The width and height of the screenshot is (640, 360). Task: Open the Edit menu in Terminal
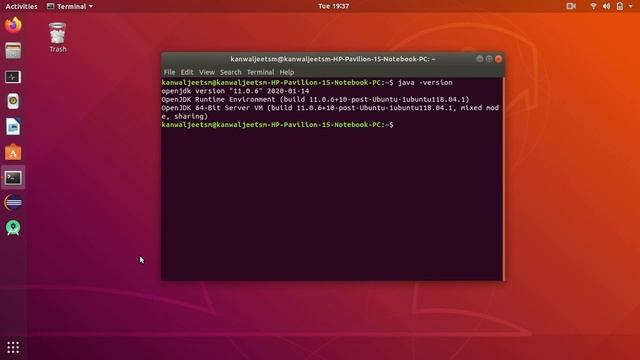coord(187,72)
